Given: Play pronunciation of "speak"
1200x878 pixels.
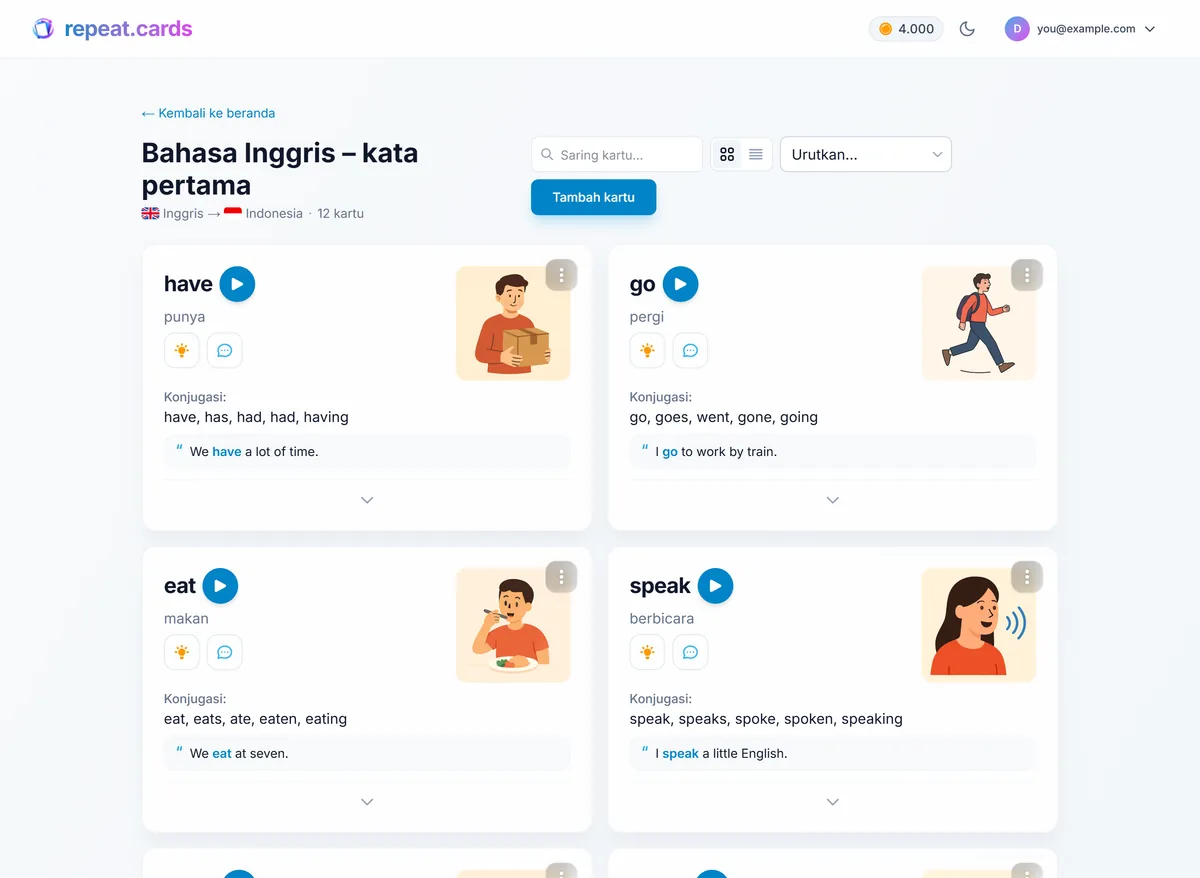Looking at the screenshot, I should [x=715, y=586].
